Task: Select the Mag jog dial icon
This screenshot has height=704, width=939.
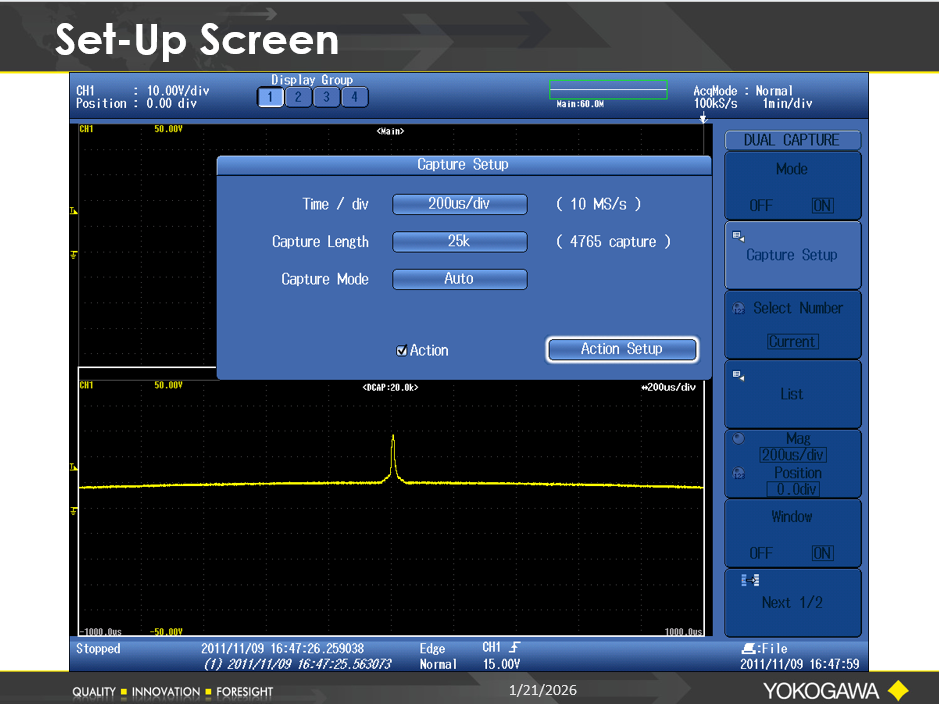Action: [739, 439]
